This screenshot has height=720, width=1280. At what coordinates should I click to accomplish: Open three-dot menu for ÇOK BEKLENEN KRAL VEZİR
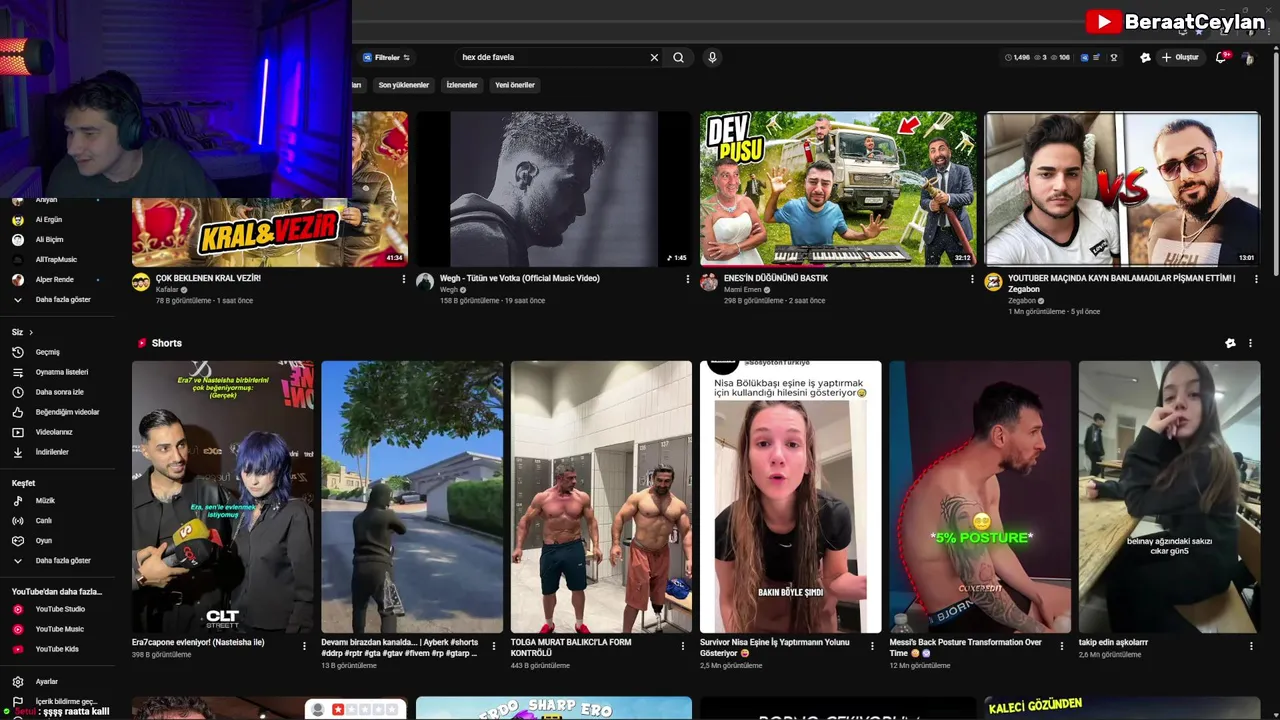[404, 279]
